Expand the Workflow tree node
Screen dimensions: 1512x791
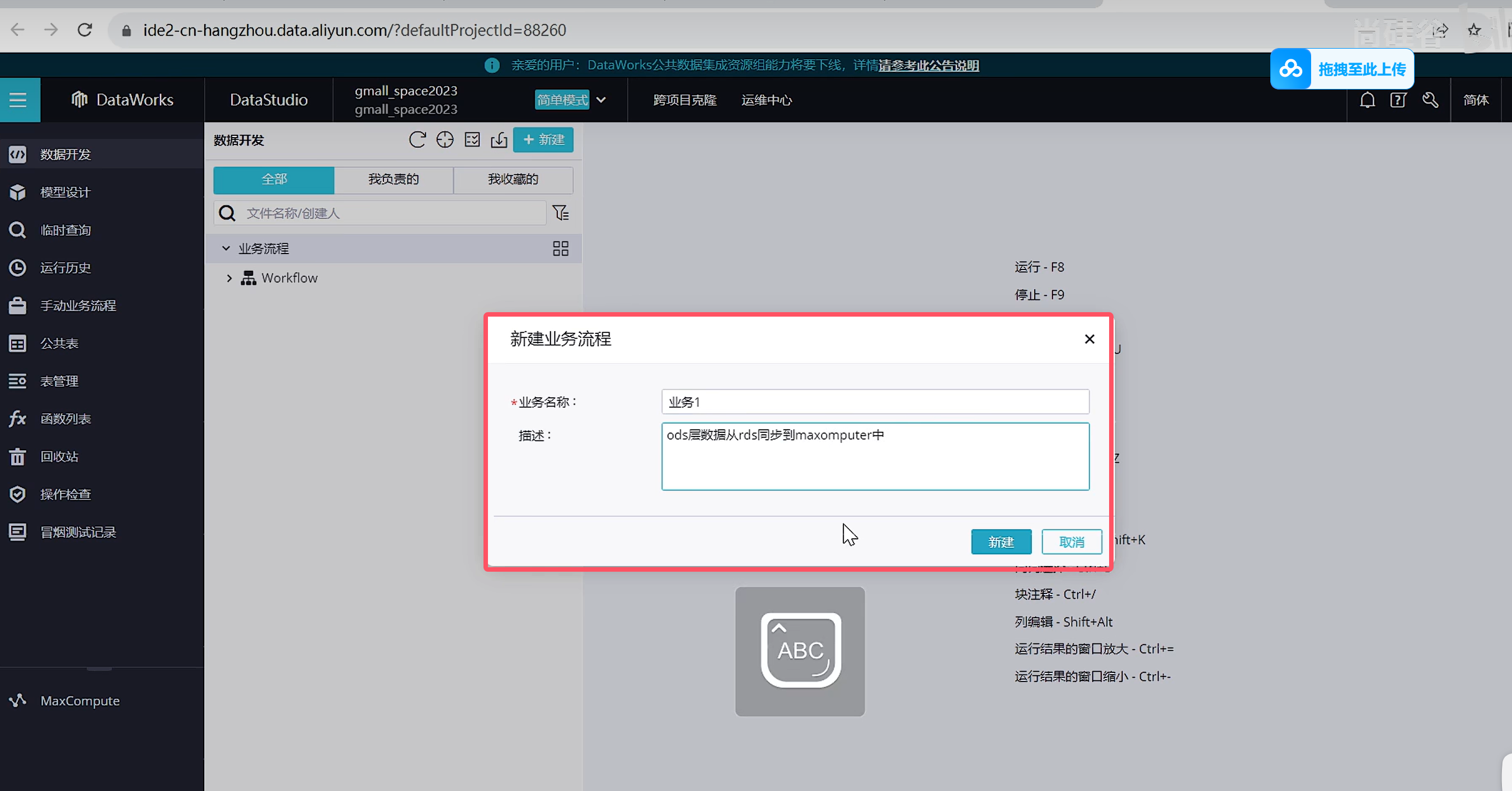pos(229,278)
